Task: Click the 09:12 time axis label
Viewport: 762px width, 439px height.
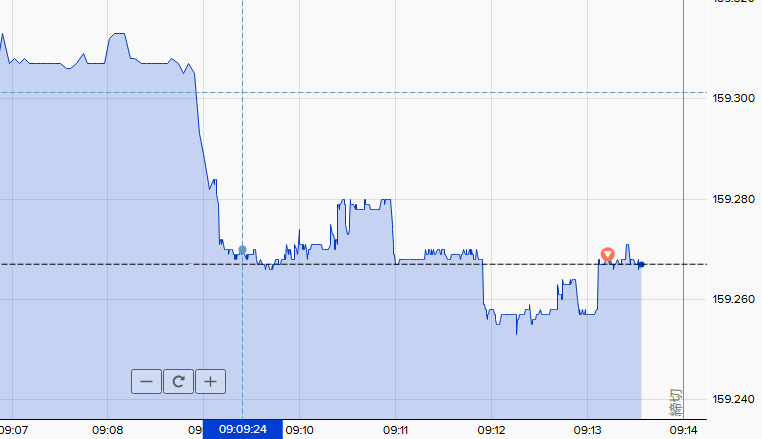Action: tap(491, 430)
